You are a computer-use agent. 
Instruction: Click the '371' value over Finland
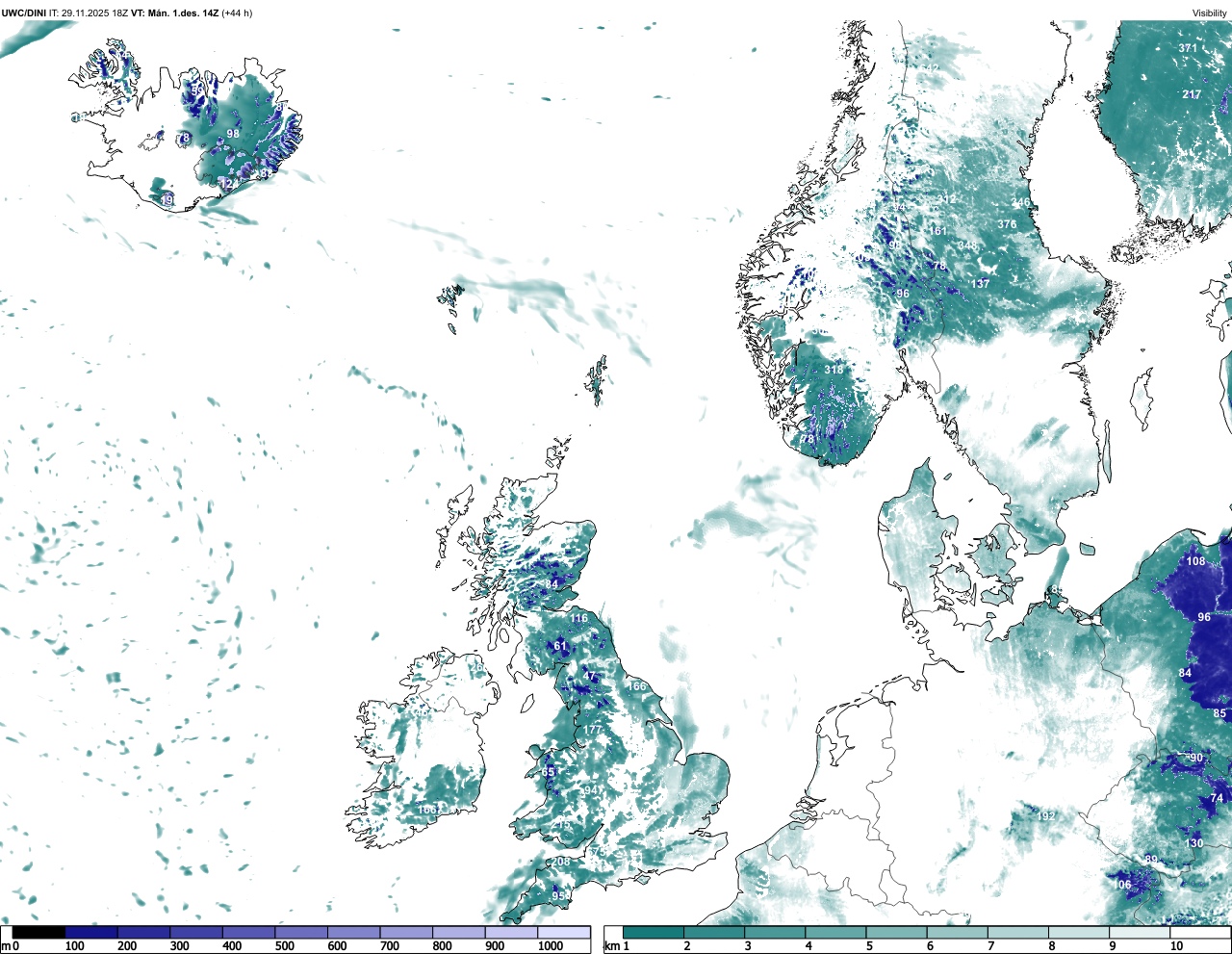[1189, 48]
